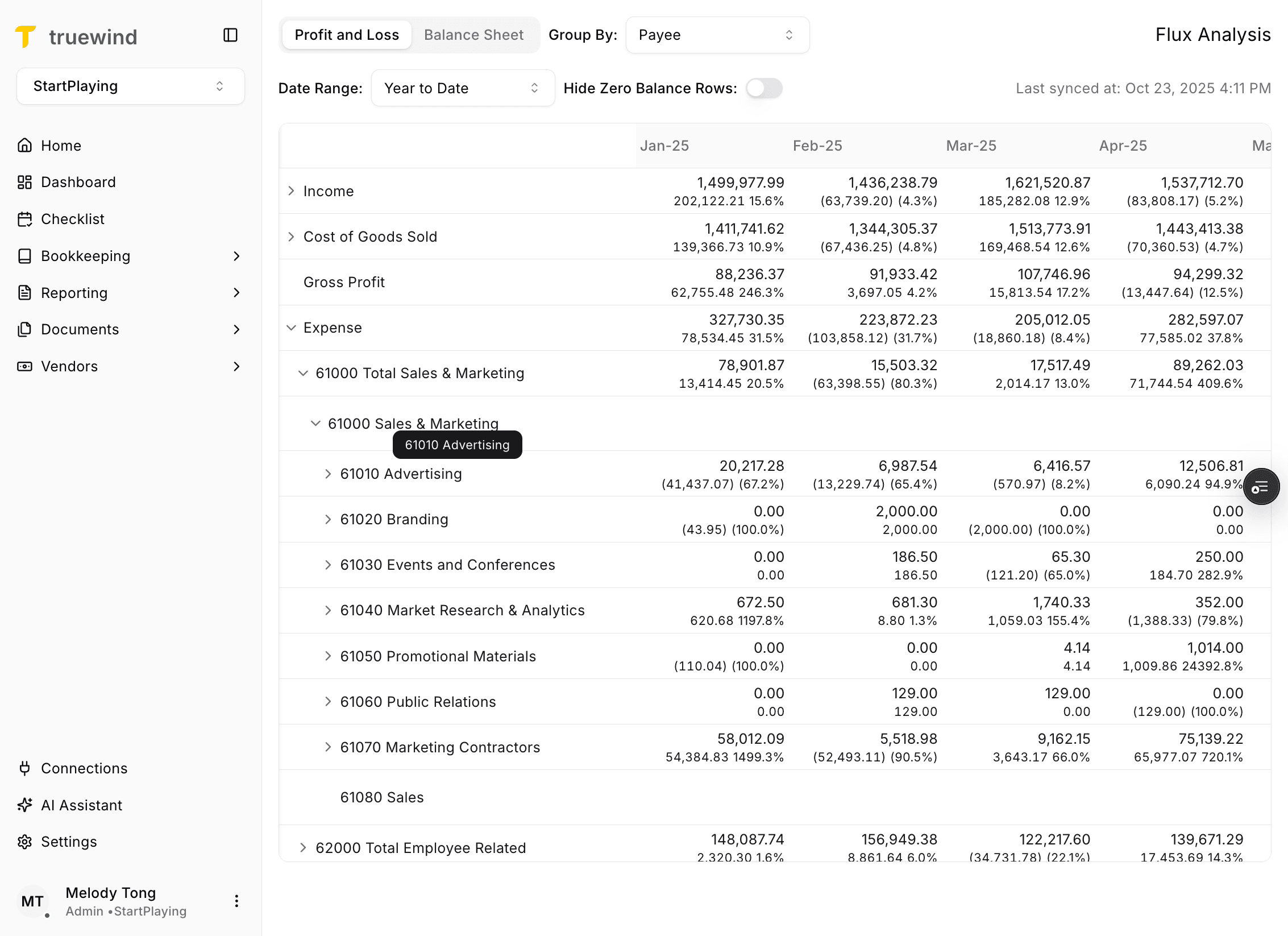1288x936 pixels.
Task: Switch to the Balance Sheet tab
Action: [x=473, y=34]
